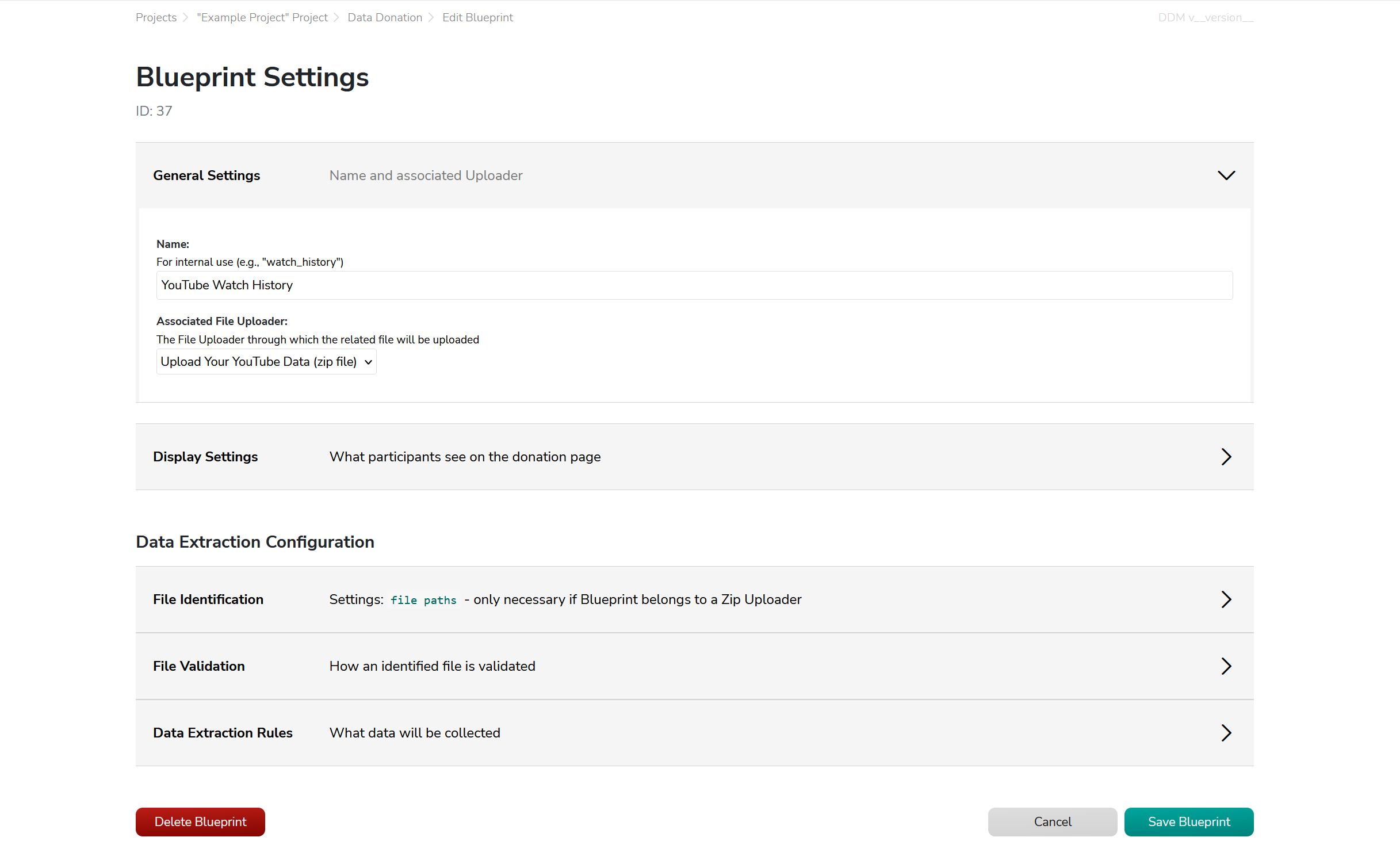Click the Cancel button
Image resolution: width=1400 pixels, height=860 pixels.
click(x=1052, y=821)
